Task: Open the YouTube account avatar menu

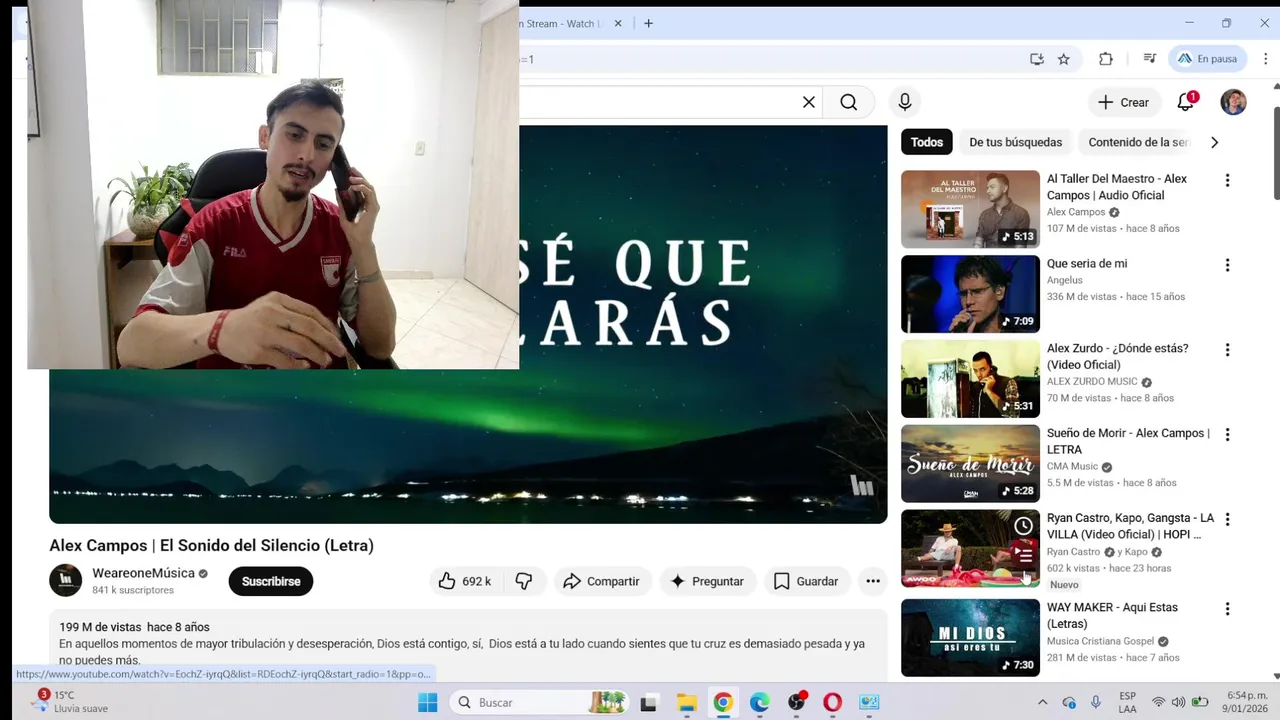Action: click(1233, 102)
